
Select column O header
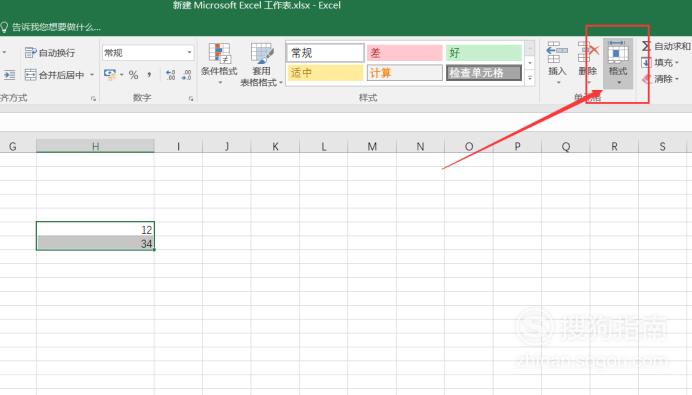[469, 147]
